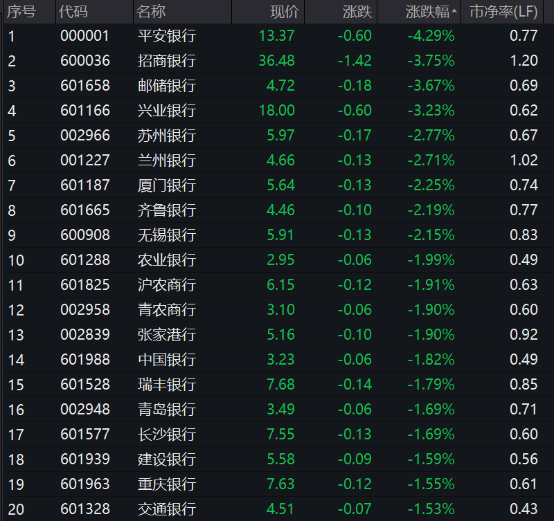Image resolution: width=554 pixels, height=522 pixels.
Task: Select the 交通银行 stock name
Action: point(167,509)
